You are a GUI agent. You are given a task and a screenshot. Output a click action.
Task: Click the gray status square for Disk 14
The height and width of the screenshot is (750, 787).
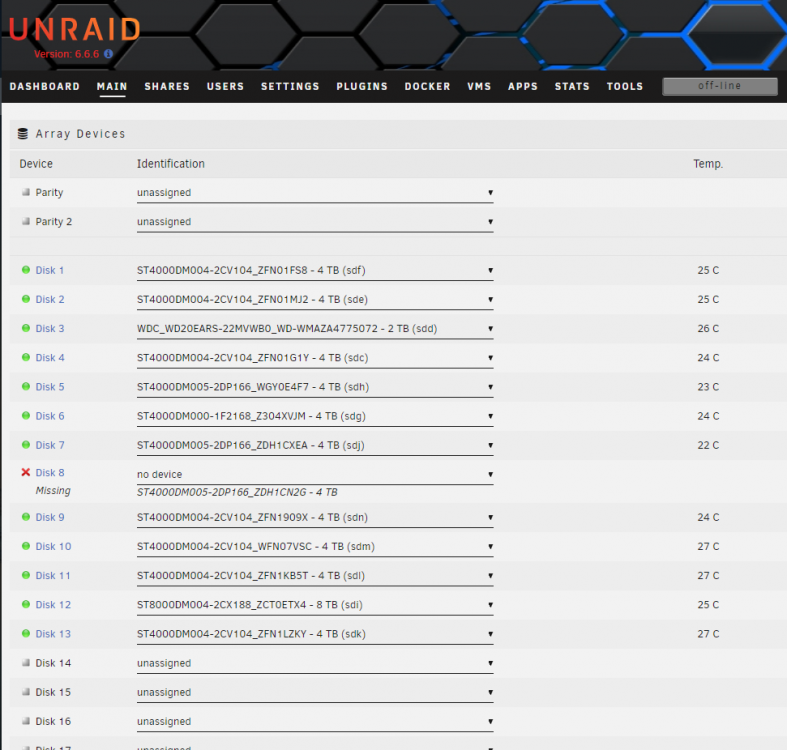26,663
